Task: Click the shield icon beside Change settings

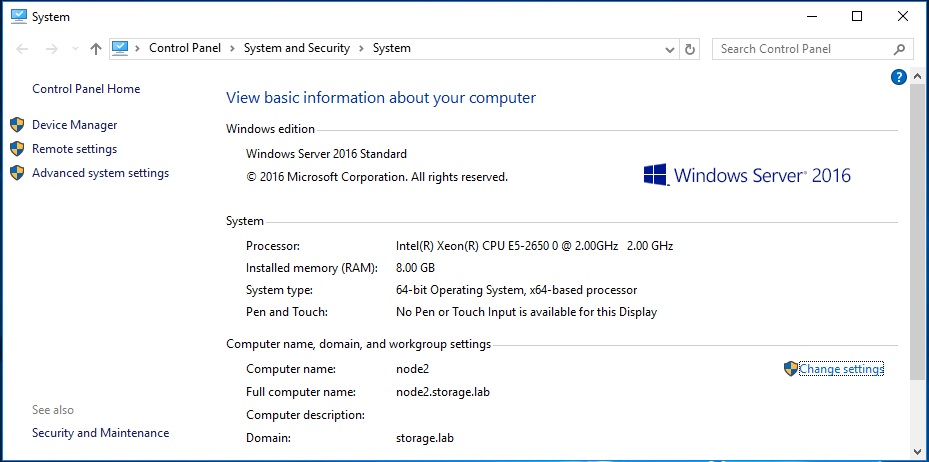Action: pyautogui.click(x=791, y=369)
